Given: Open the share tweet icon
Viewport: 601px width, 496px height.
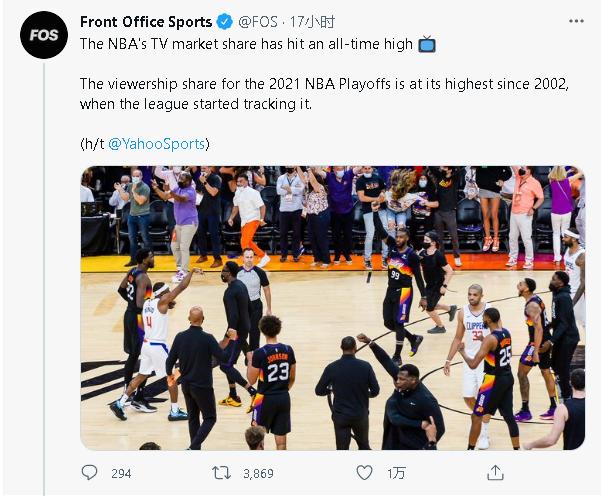Looking at the screenshot, I should (x=495, y=473).
